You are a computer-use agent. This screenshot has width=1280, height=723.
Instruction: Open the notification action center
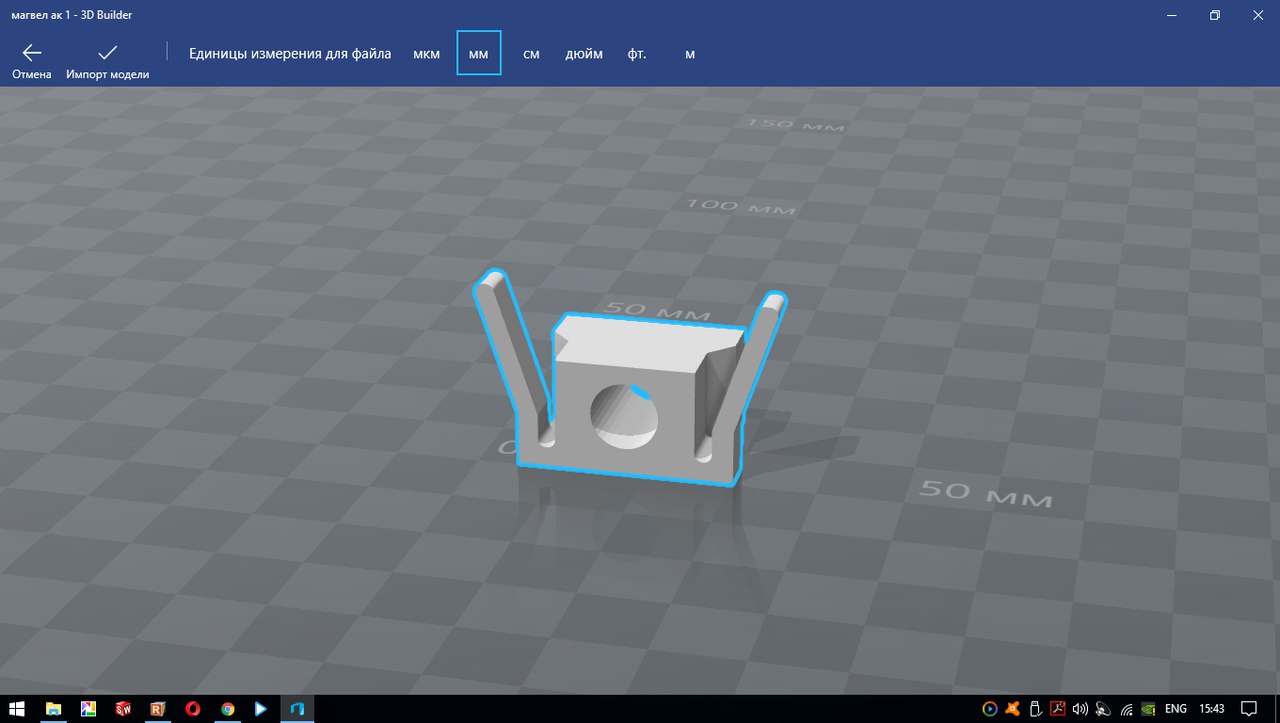(x=1249, y=709)
